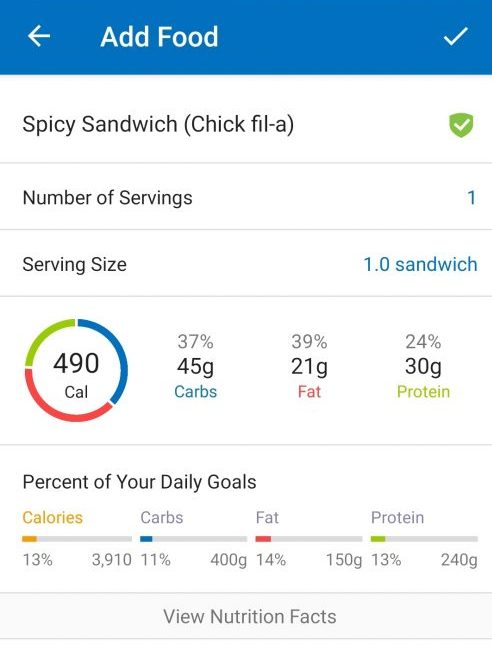Tap the Carbs daily goal progress bar
The width and height of the screenshot is (492, 647).
(194, 539)
